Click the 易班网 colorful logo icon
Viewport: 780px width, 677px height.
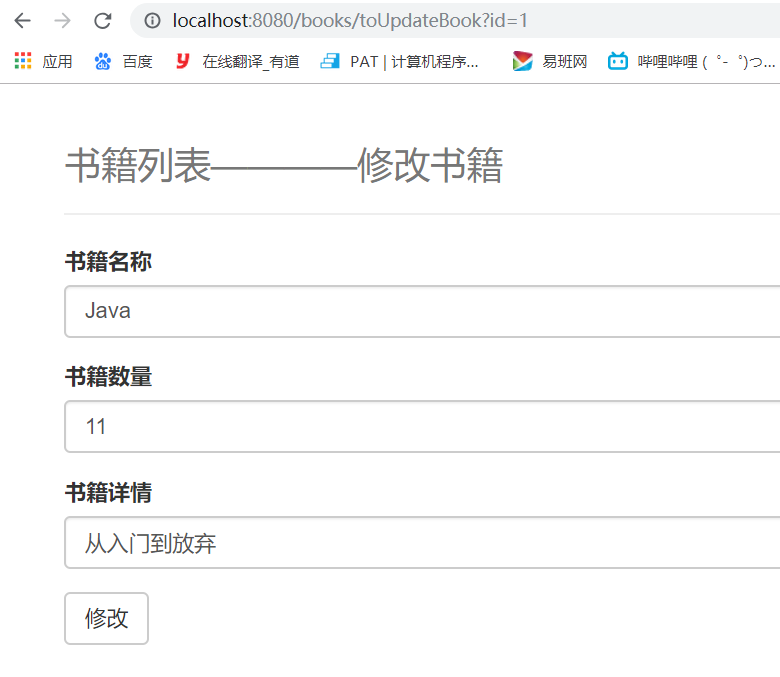[x=522, y=61]
